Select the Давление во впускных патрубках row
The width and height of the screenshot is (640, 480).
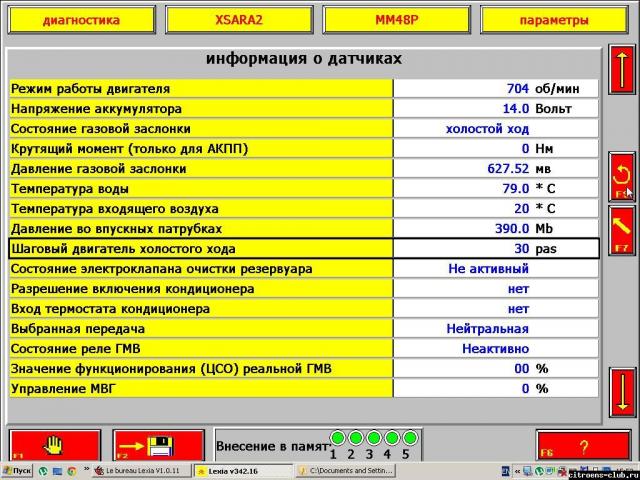pos(304,229)
